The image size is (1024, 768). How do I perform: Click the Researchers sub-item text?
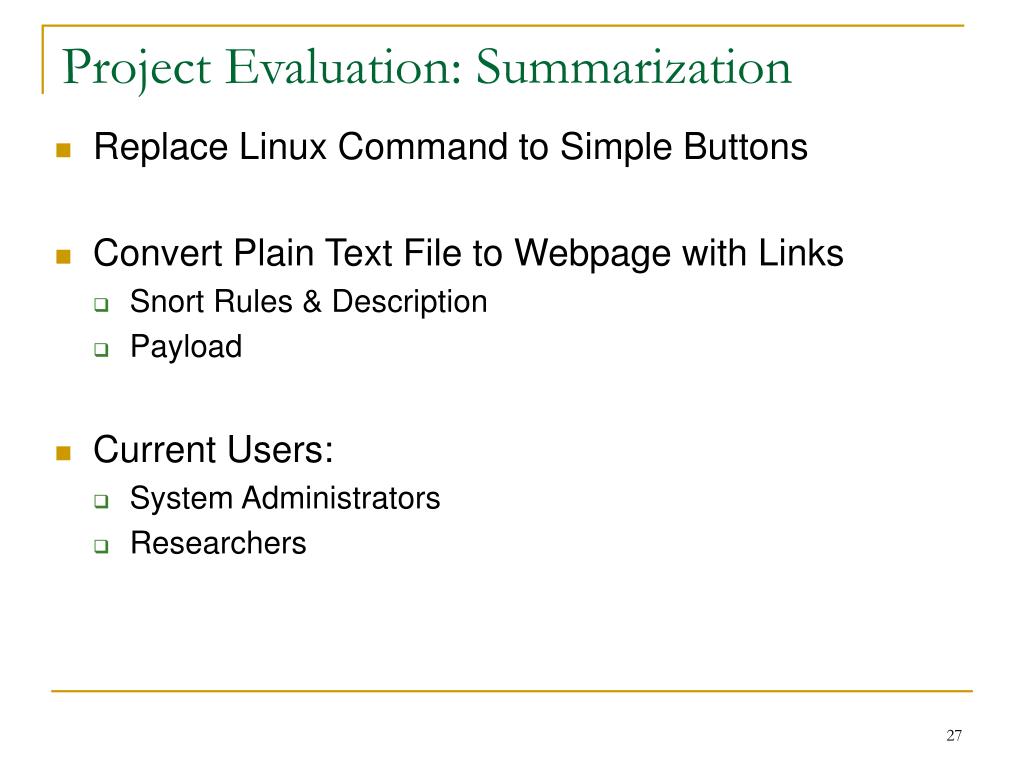pyautogui.click(x=218, y=543)
